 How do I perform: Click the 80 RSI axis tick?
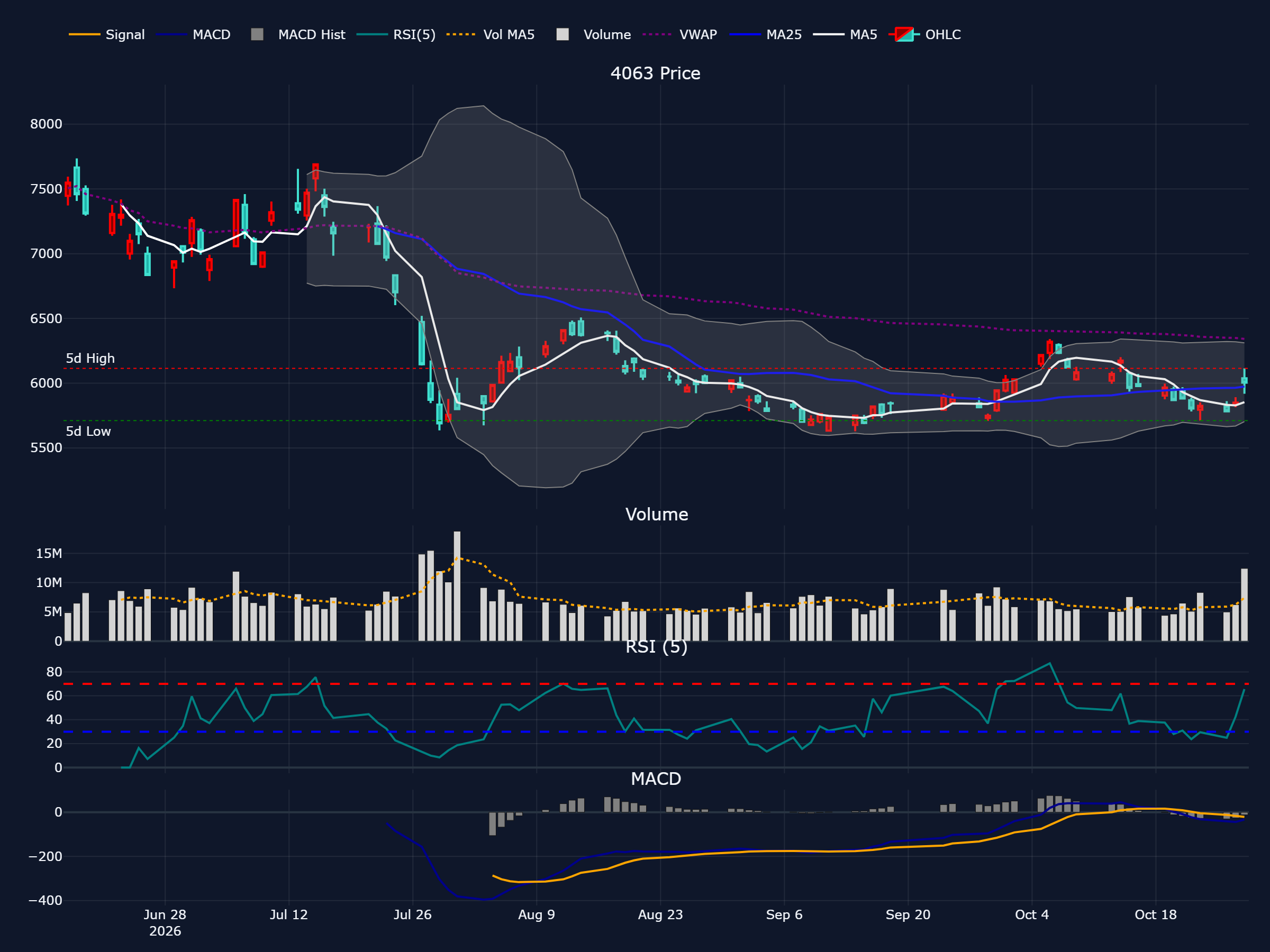pos(54,672)
